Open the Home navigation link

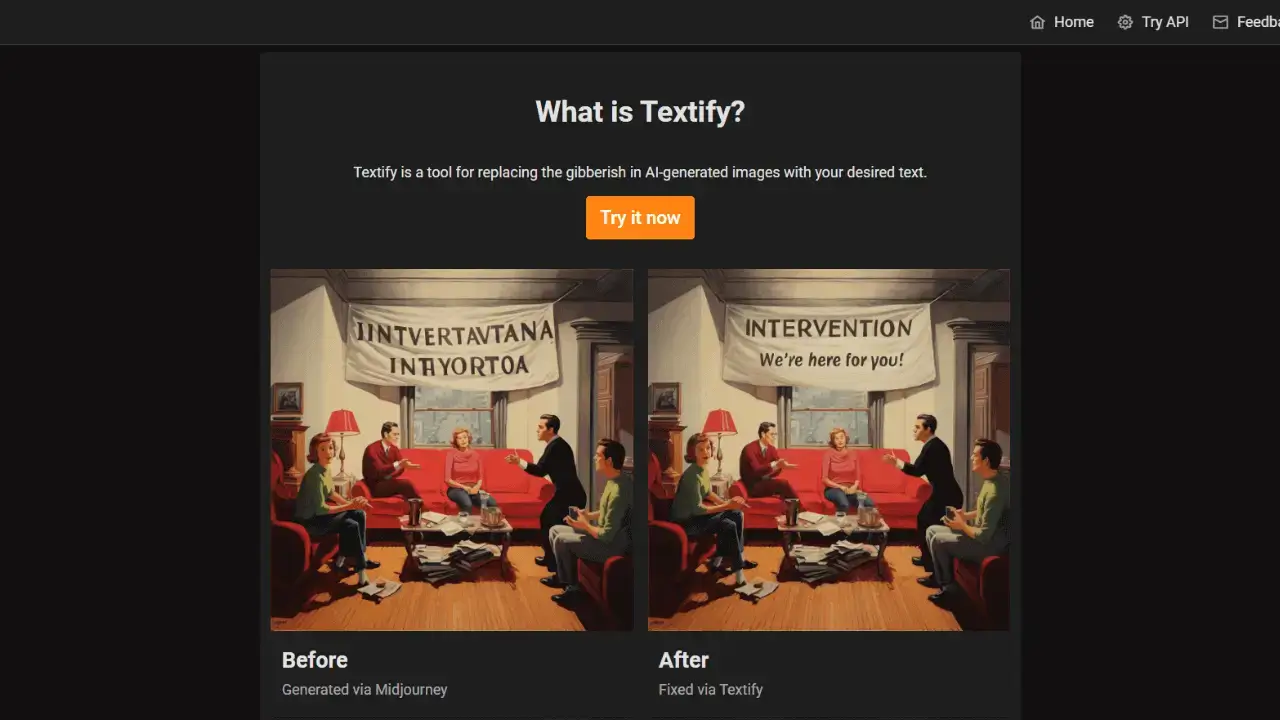click(x=1062, y=22)
